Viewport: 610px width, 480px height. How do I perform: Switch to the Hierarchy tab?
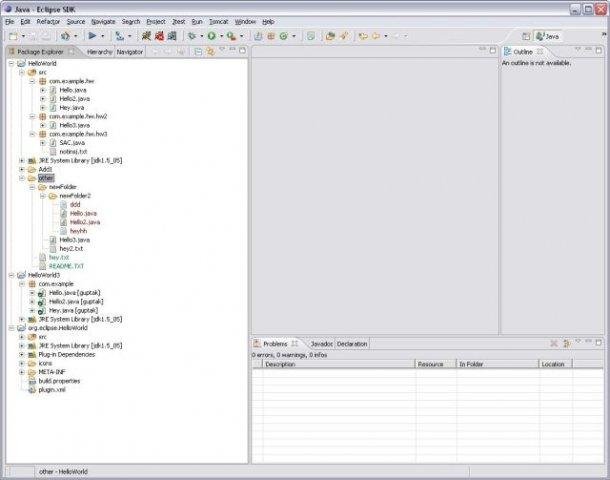(99, 52)
